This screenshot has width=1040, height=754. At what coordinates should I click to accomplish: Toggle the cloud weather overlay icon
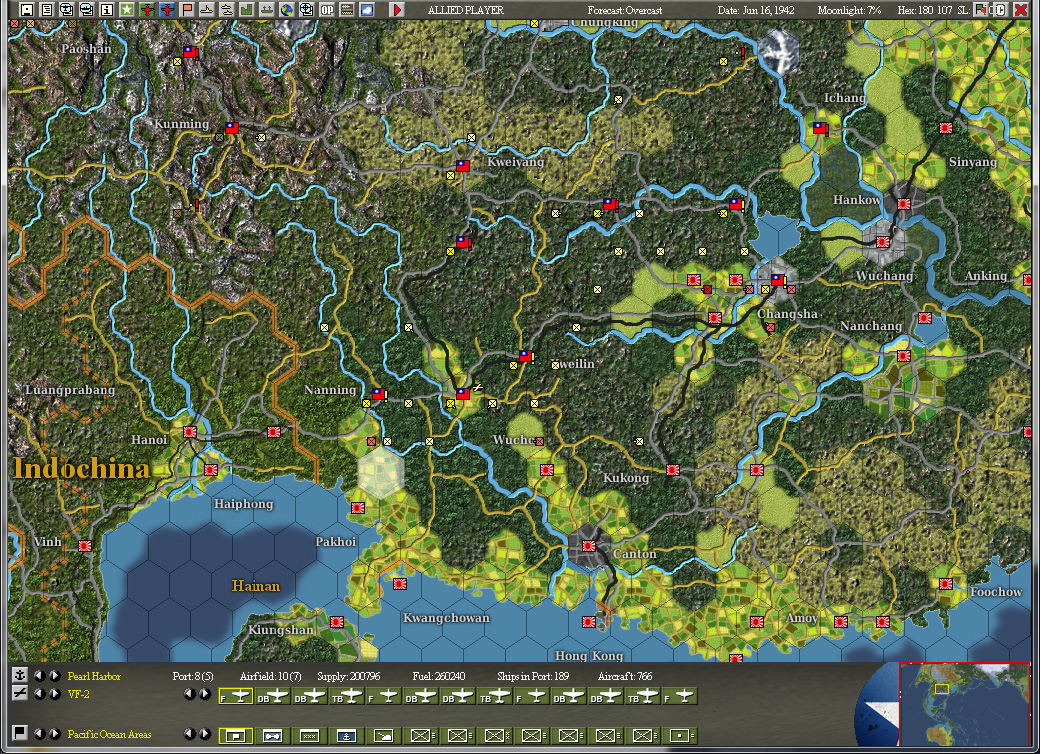pyautogui.click(x=367, y=10)
